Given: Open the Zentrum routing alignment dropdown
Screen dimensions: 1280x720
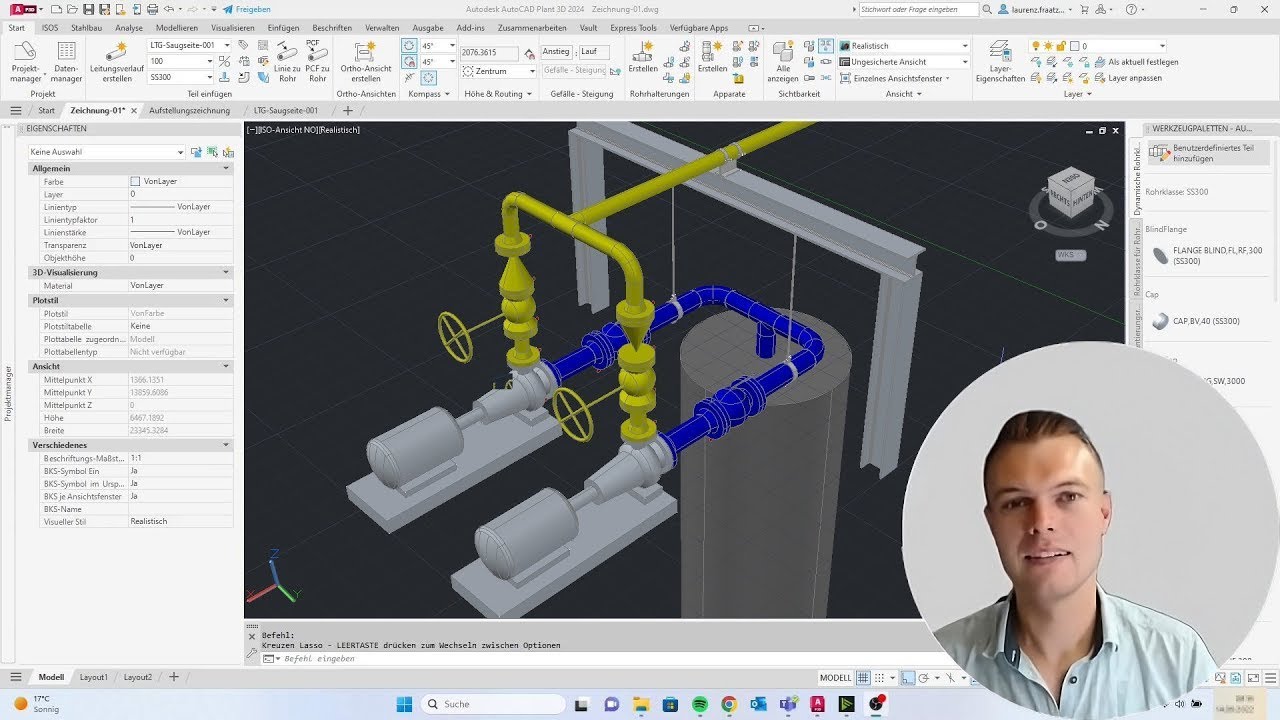Looking at the screenshot, I should point(500,71).
